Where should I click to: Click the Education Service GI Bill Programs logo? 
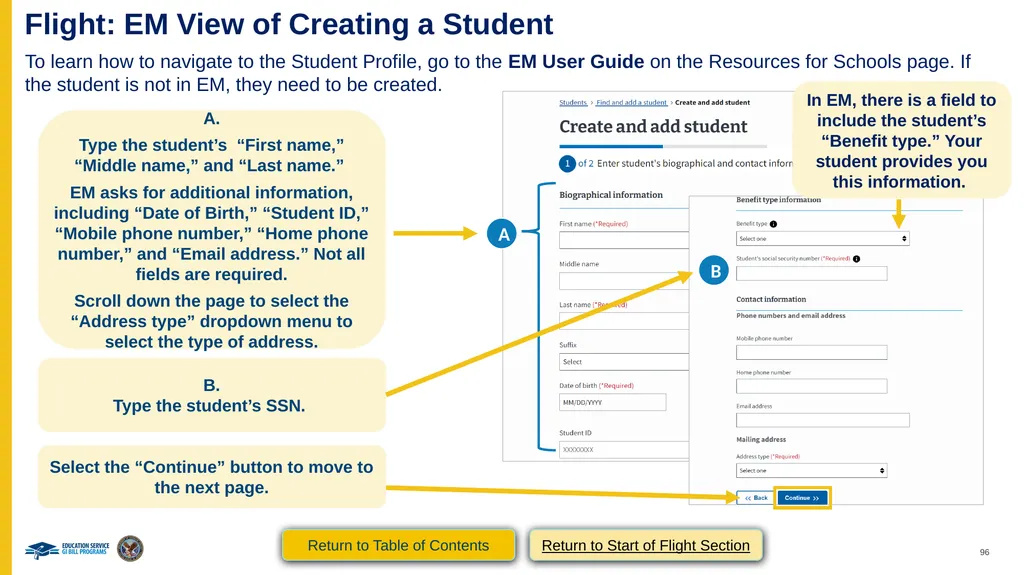pos(67,549)
